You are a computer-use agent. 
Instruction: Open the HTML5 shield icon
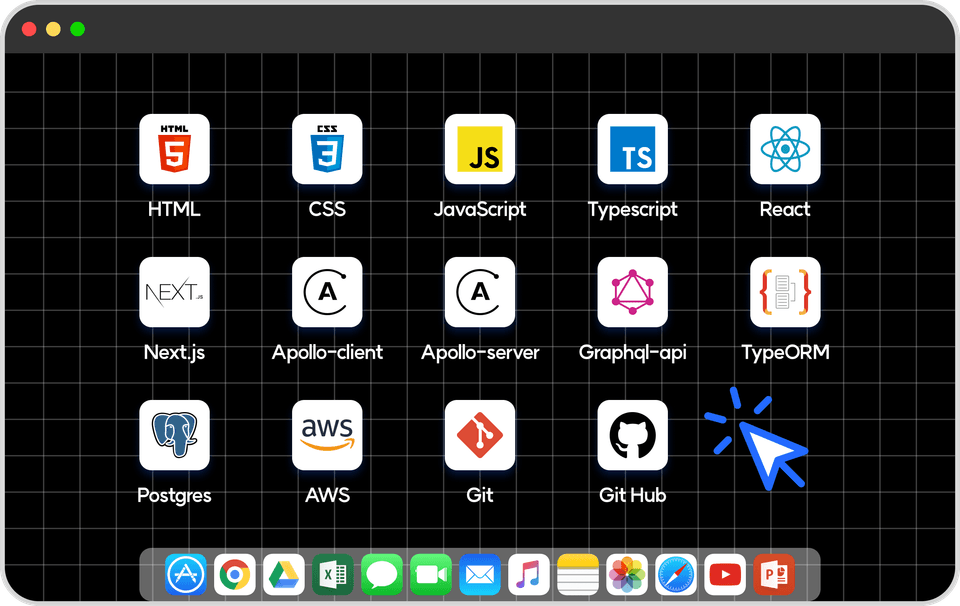(x=174, y=149)
